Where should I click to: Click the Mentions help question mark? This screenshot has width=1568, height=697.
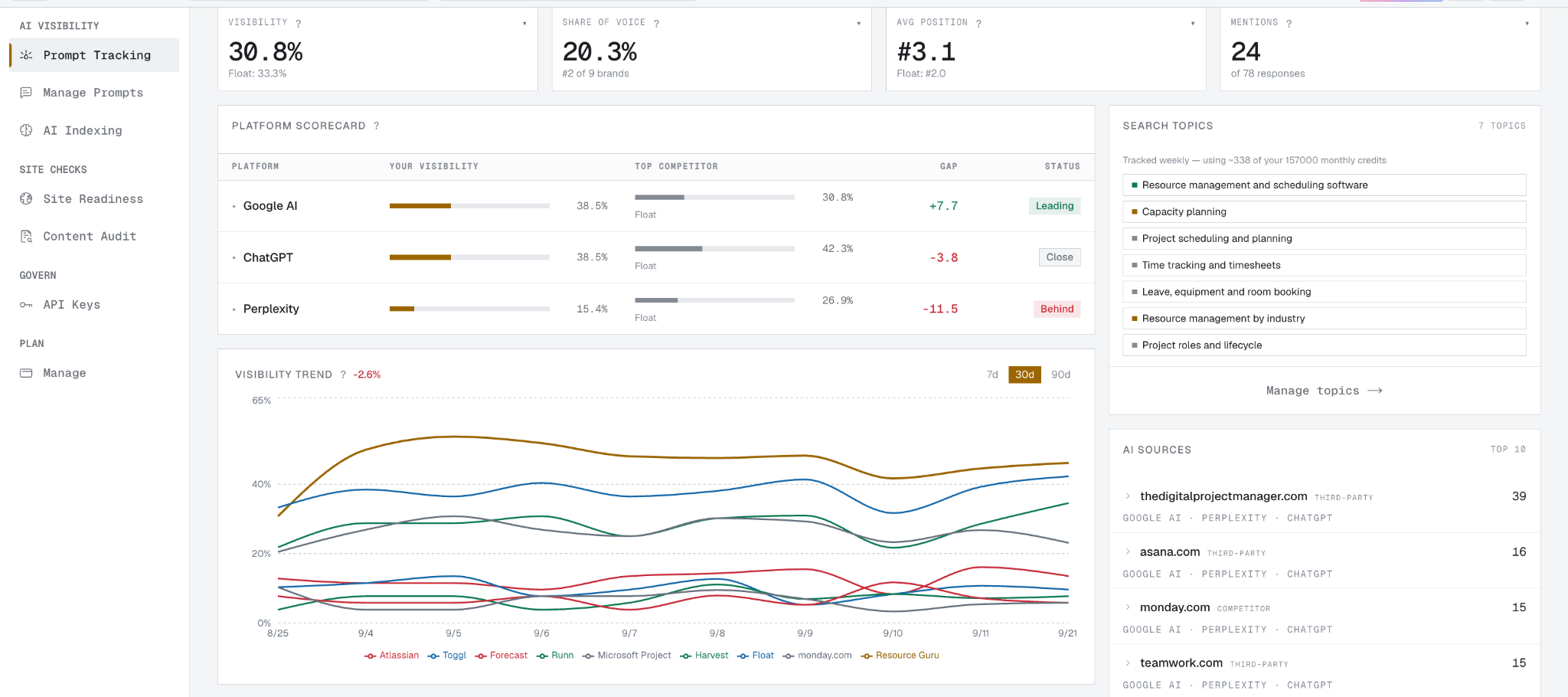(x=1289, y=24)
